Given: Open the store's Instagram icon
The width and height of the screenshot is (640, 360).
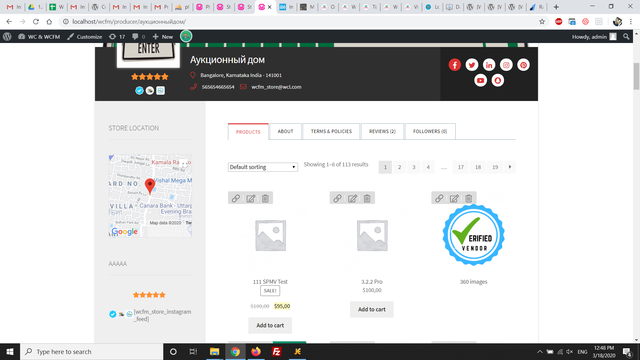Looking at the screenshot, I should coord(506,64).
